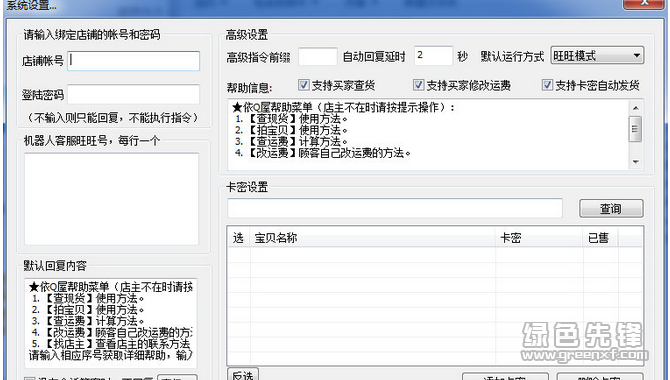Screen dimensions: 670x380
Task: Toggle the 支持买家修改运费 checkbox
Action: (x=418, y=85)
